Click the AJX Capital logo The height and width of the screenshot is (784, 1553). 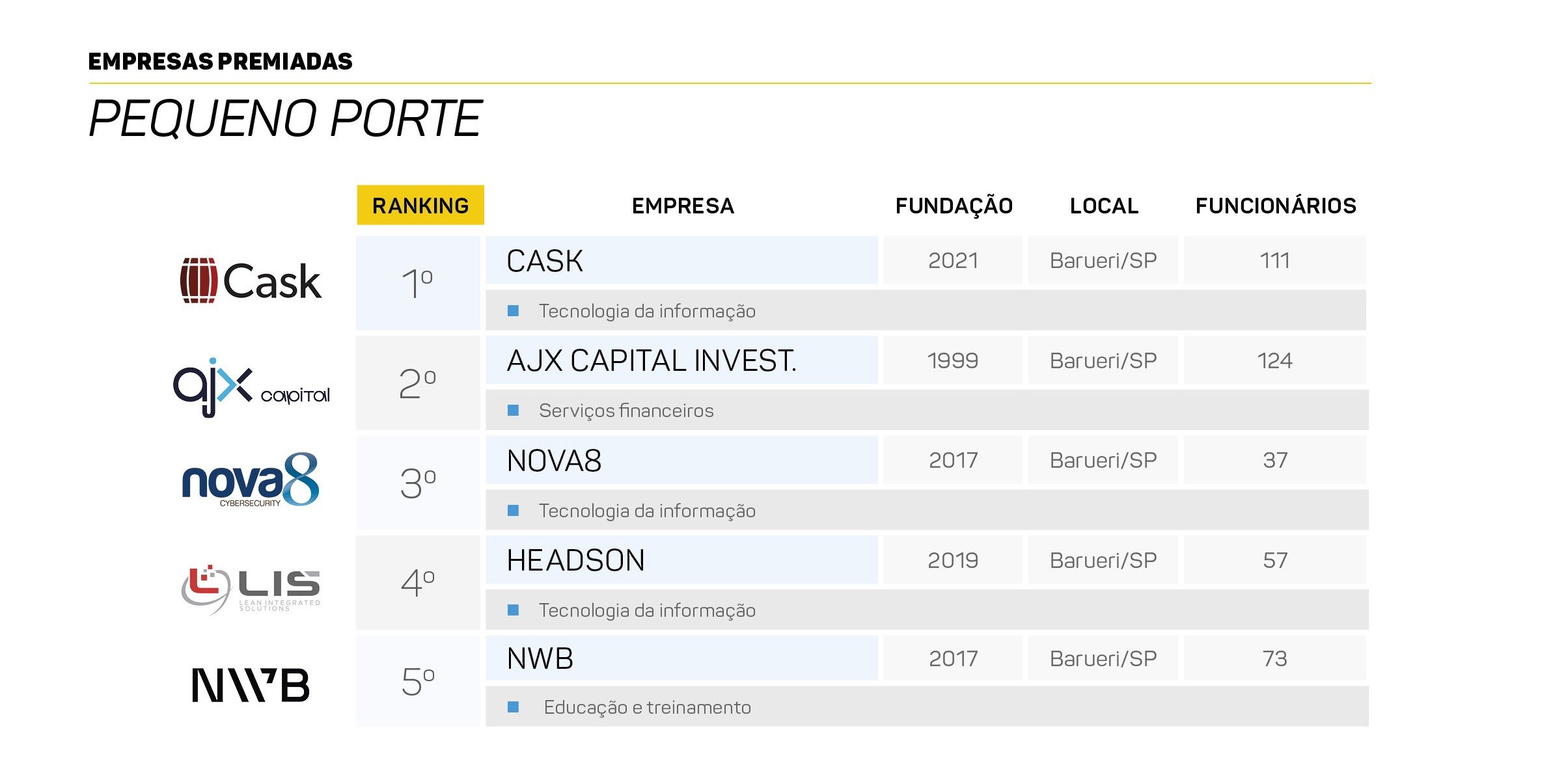(251, 387)
